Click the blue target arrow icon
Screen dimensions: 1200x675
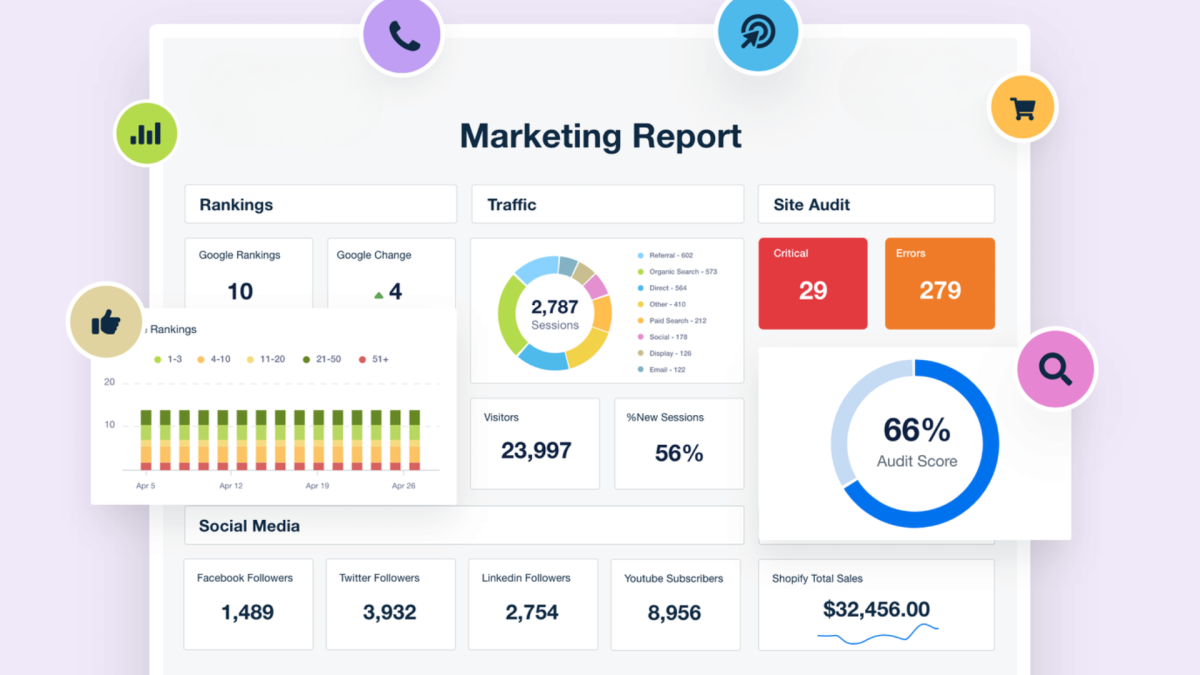coord(758,33)
